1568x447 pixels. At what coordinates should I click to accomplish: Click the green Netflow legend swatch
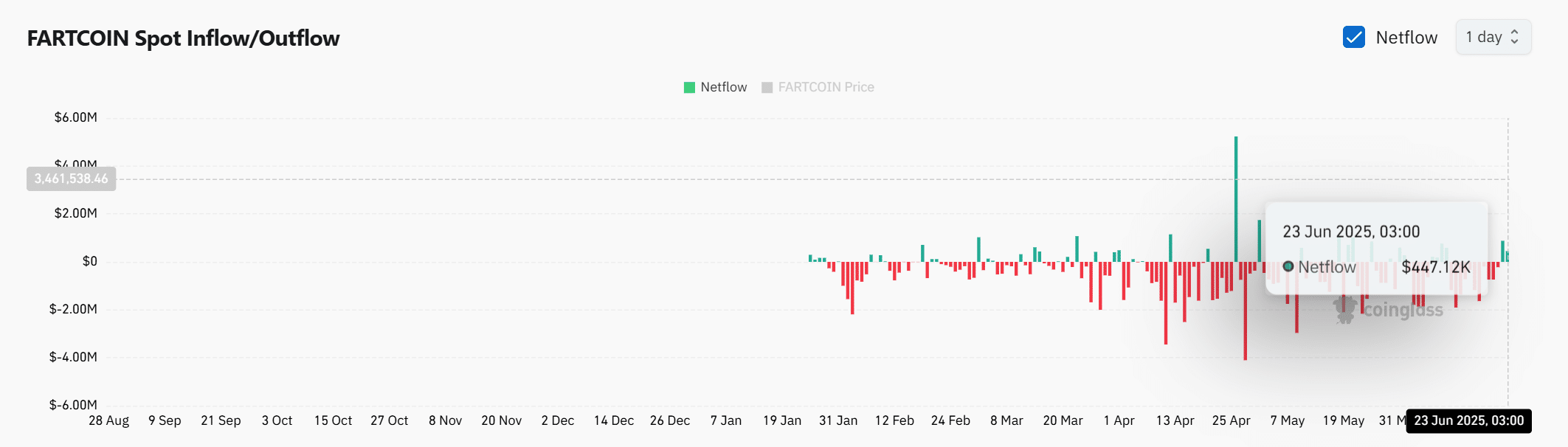pyautogui.click(x=689, y=88)
